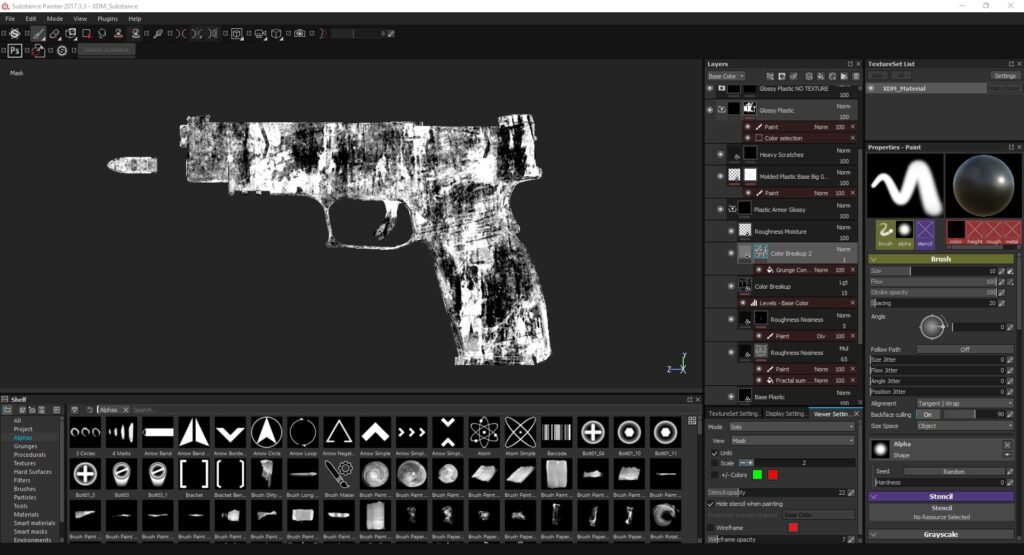
Task: Hide the Roughness Moisture layer
Action: click(731, 231)
